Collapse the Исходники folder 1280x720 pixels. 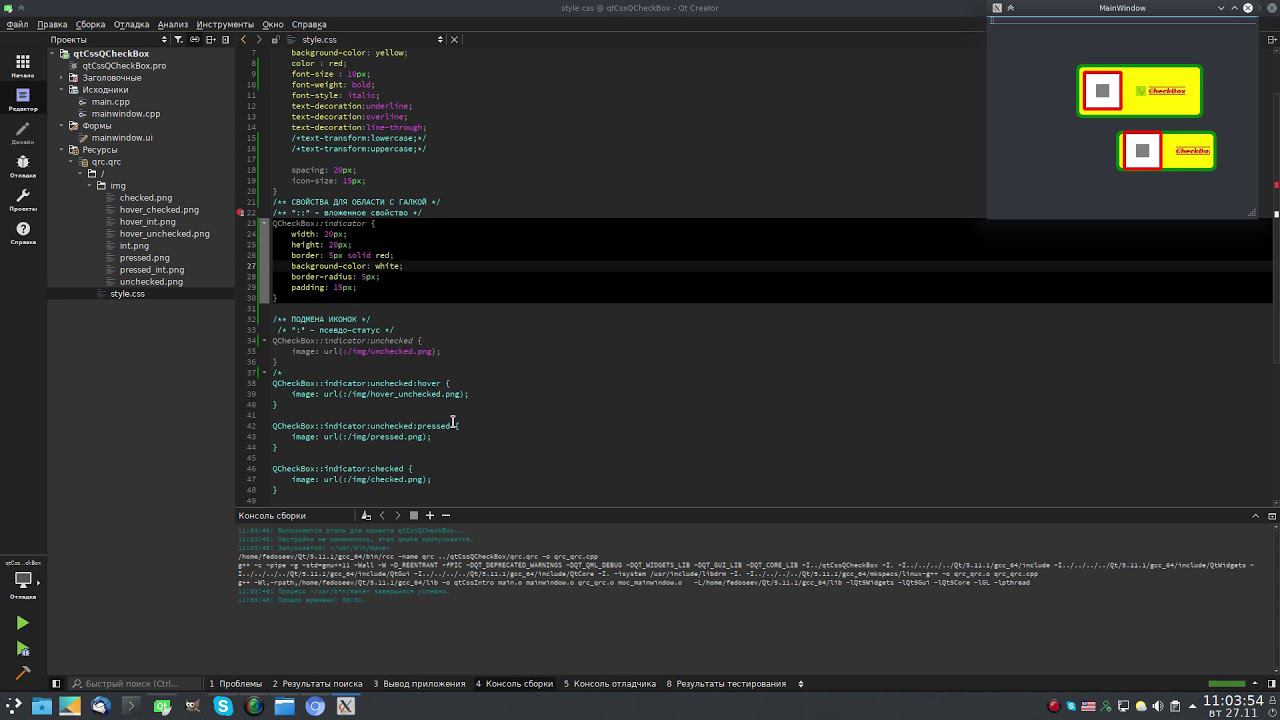[61, 90]
